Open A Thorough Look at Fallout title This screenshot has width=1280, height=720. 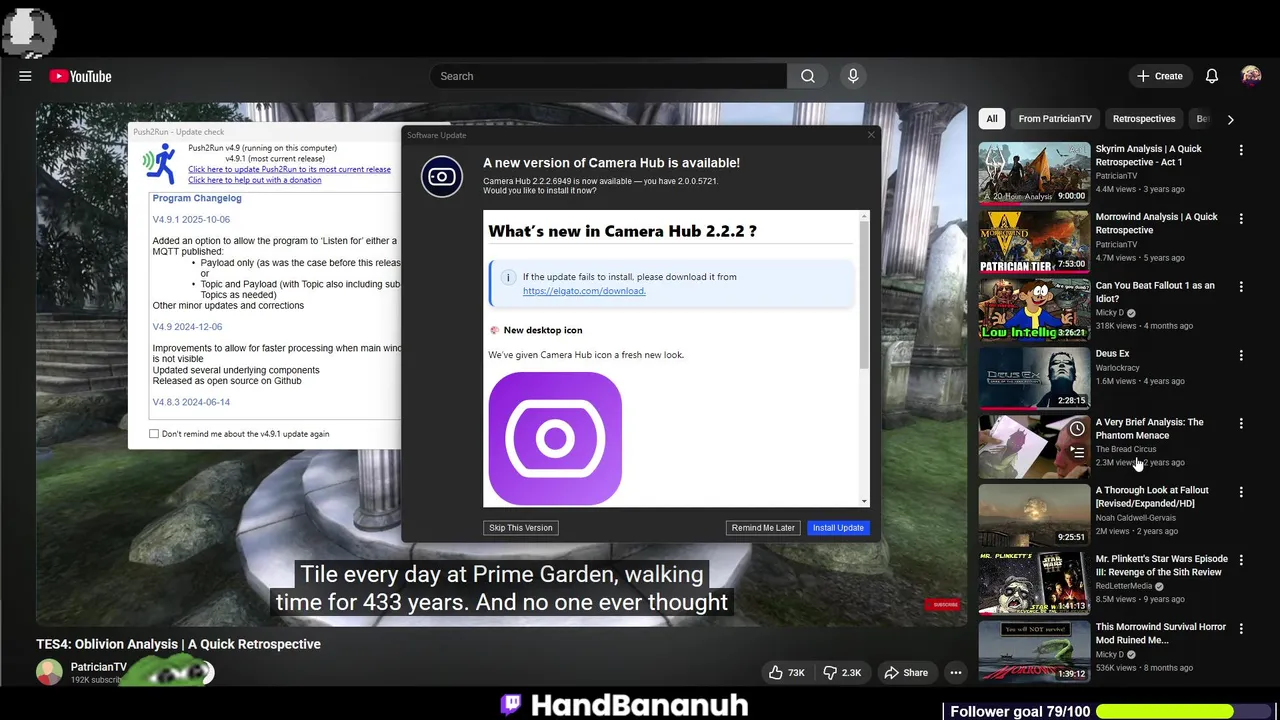[x=1152, y=497]
